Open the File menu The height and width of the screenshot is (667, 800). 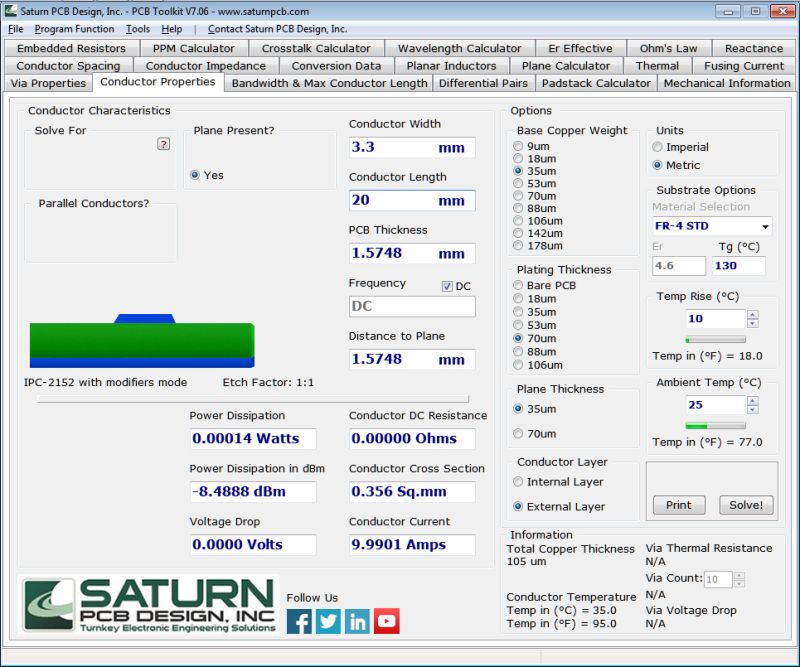coord(15,29)
